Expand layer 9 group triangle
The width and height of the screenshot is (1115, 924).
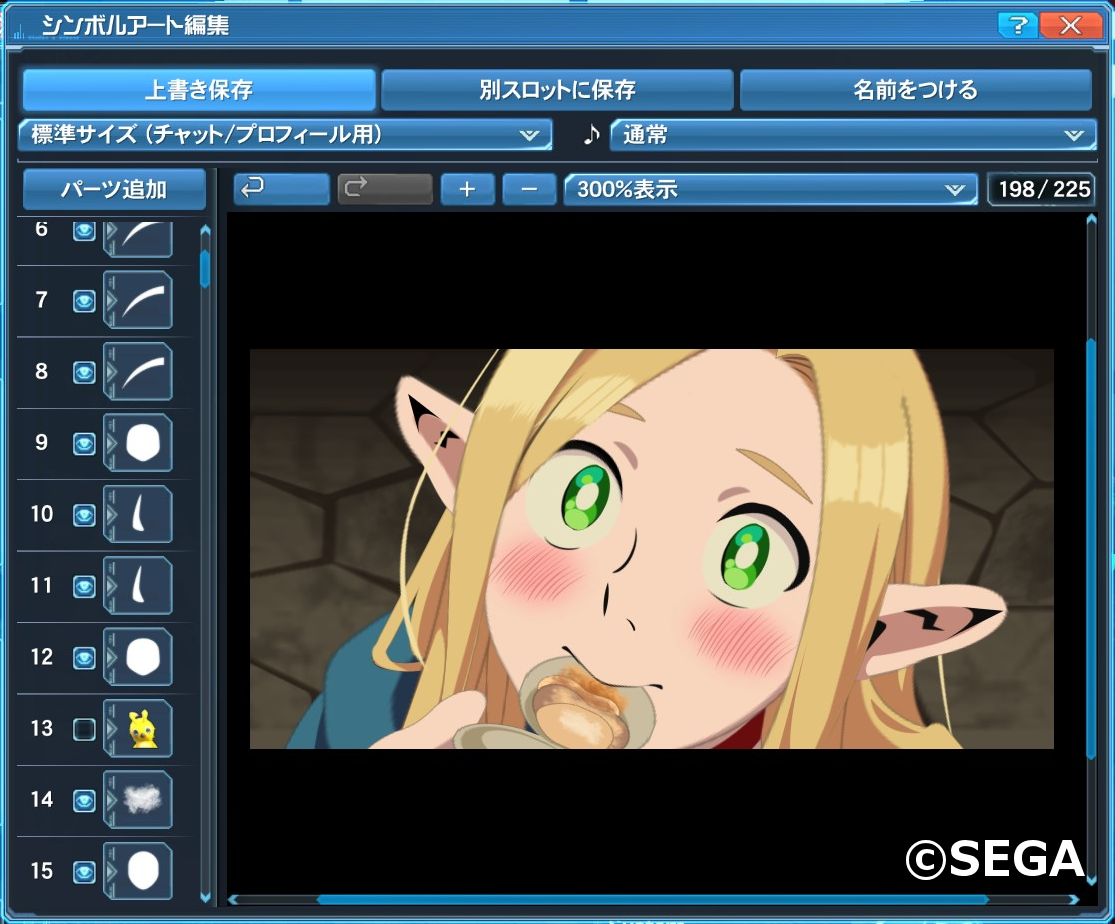pos(111,444)
